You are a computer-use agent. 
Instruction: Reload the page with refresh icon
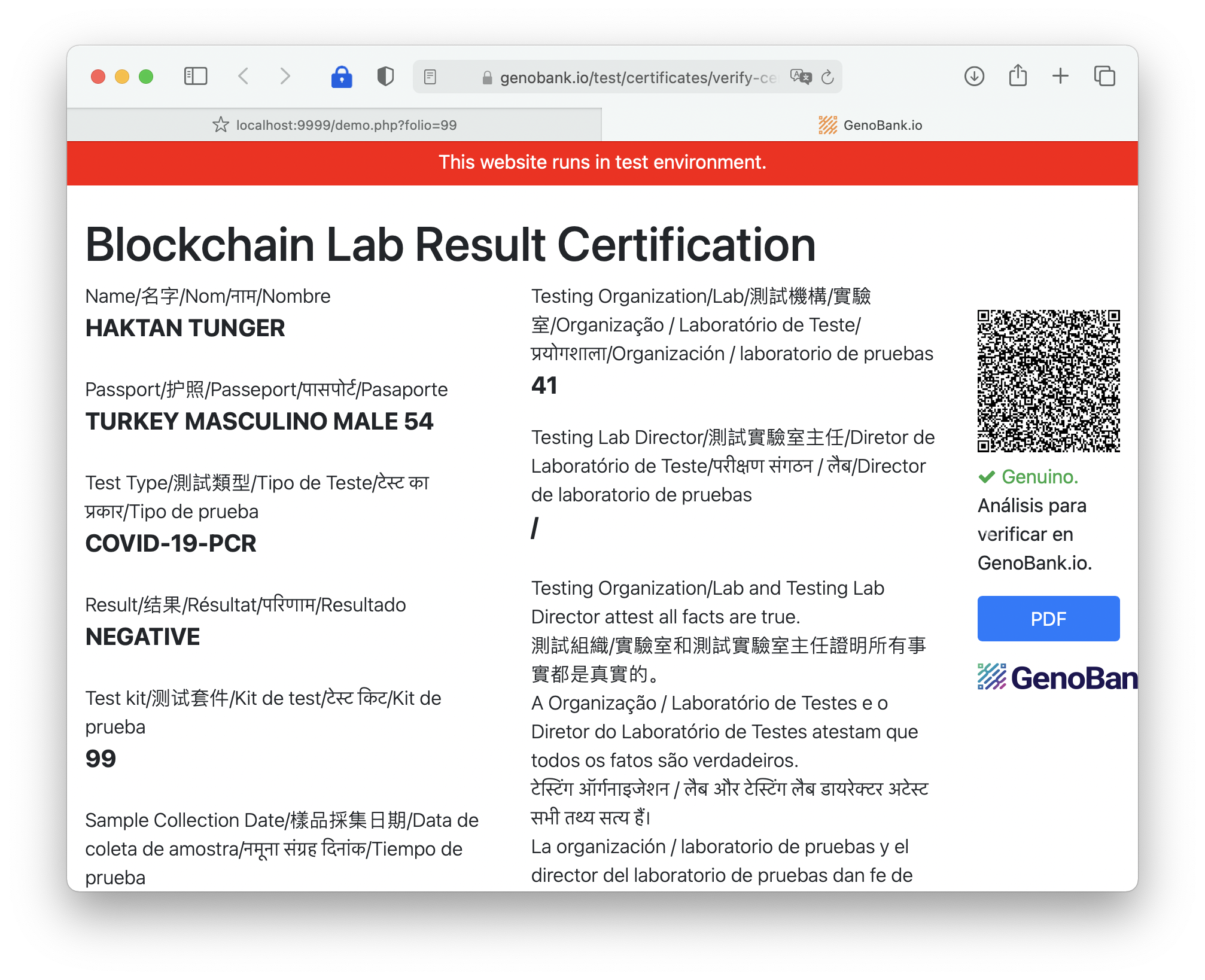(827, 77)
